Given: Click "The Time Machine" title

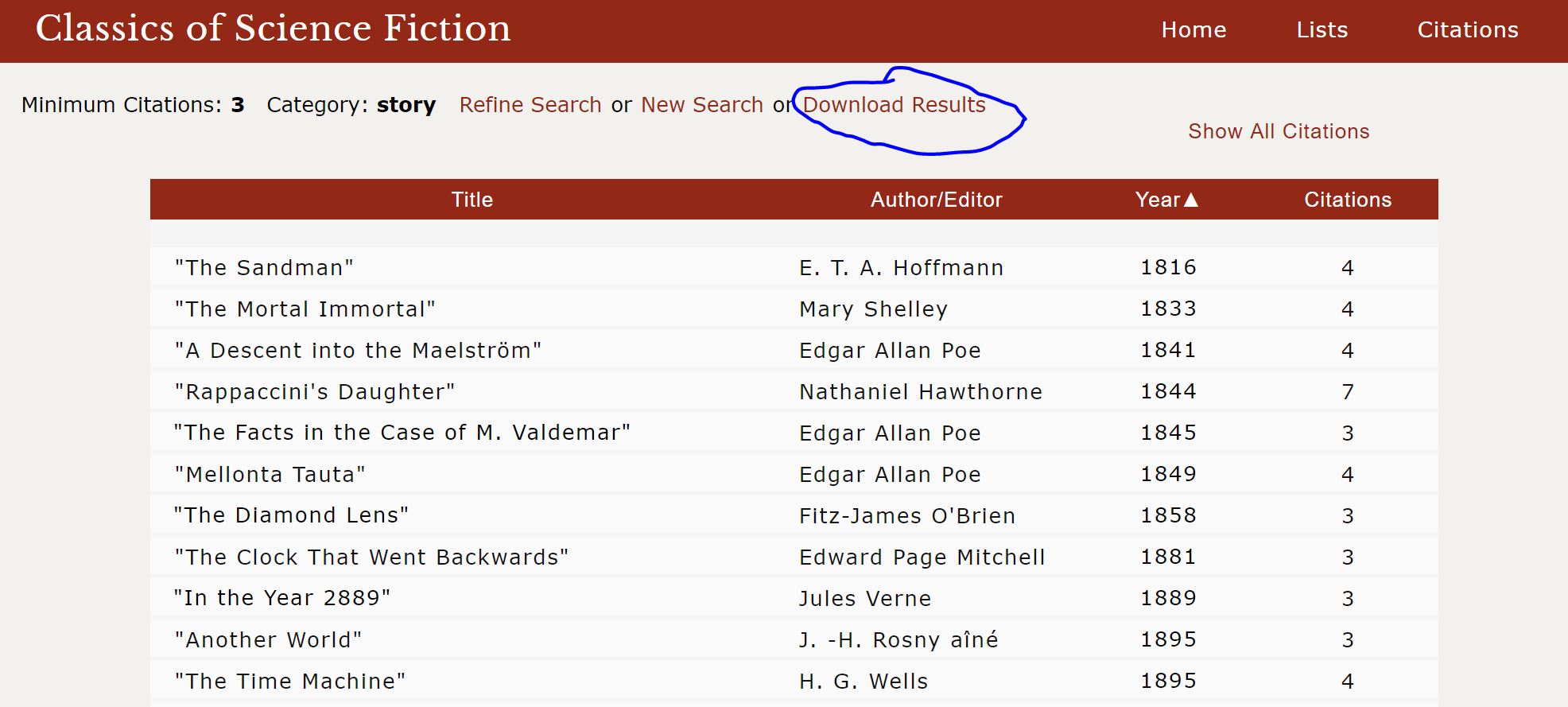Looking at the screenshot, I should 290,682.
